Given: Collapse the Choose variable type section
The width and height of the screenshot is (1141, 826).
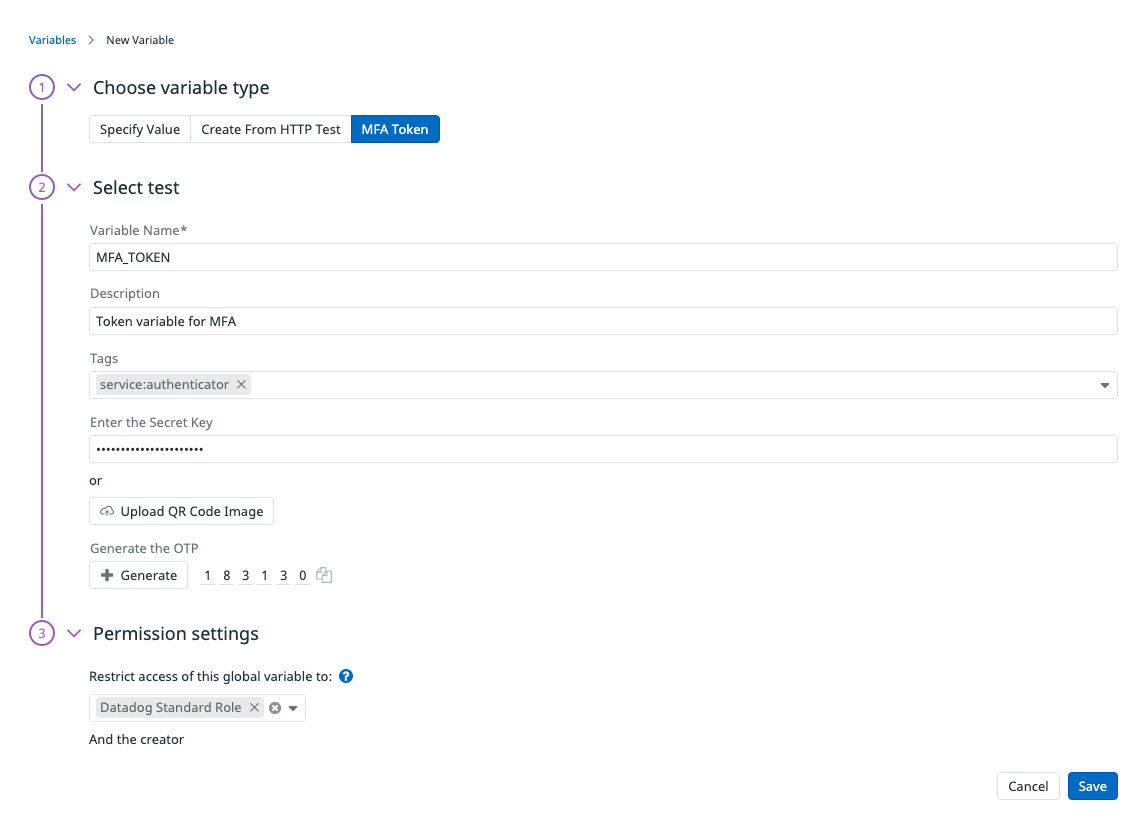Looking at the screenshot, I should coord(73,87).
